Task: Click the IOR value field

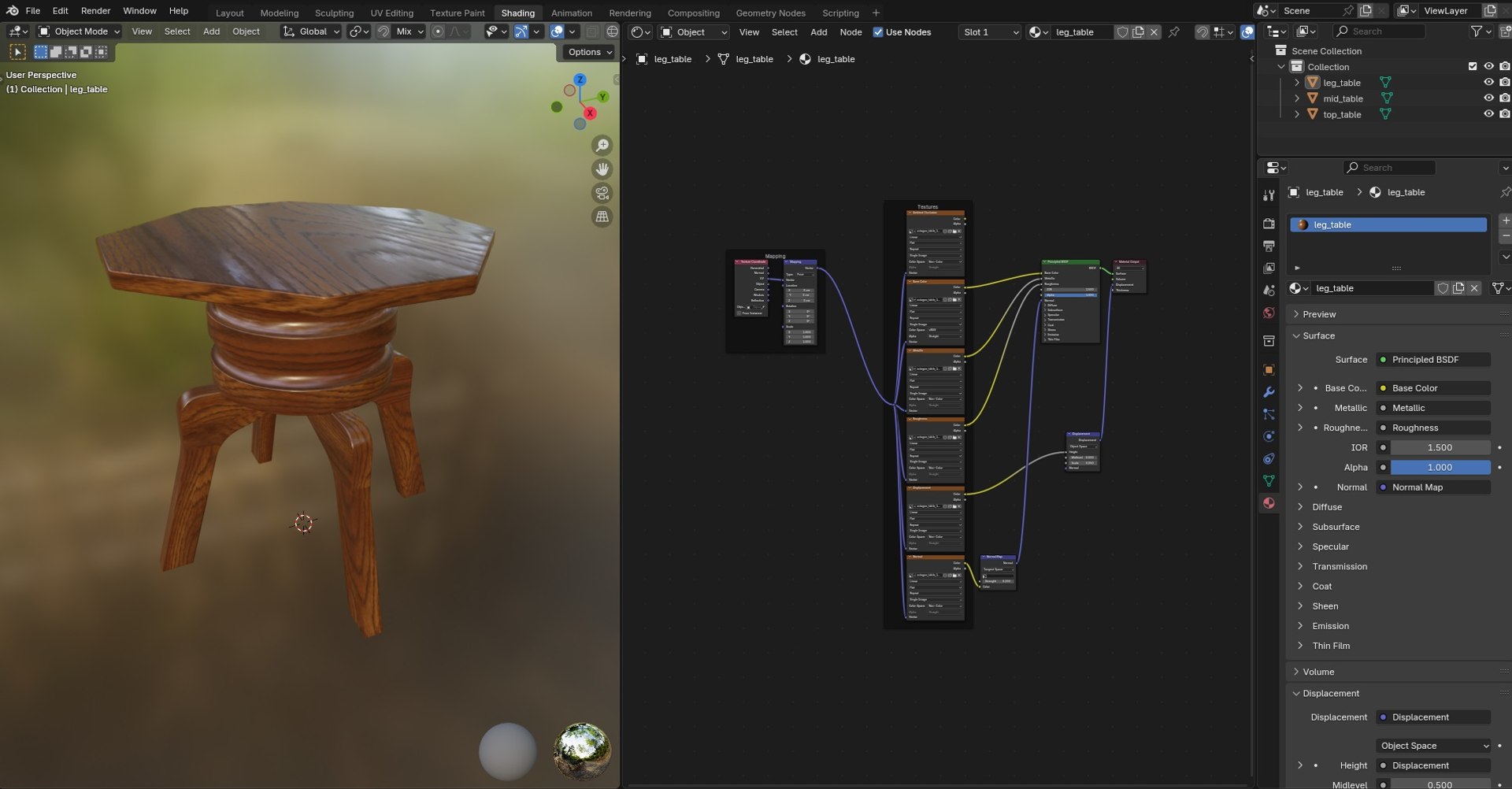Action: point(1440,448)
